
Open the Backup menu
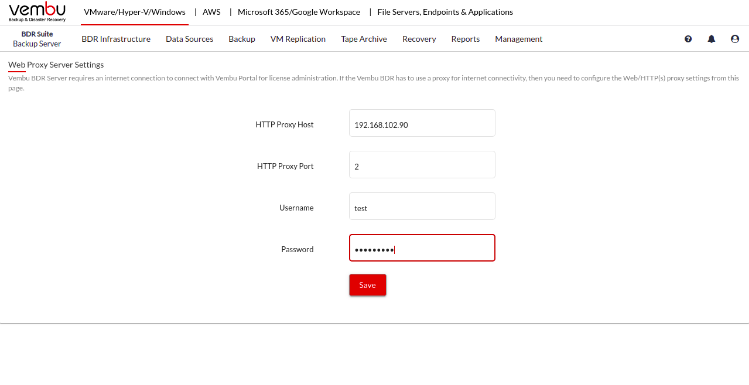pyautogui.click(x=242, y=39)
